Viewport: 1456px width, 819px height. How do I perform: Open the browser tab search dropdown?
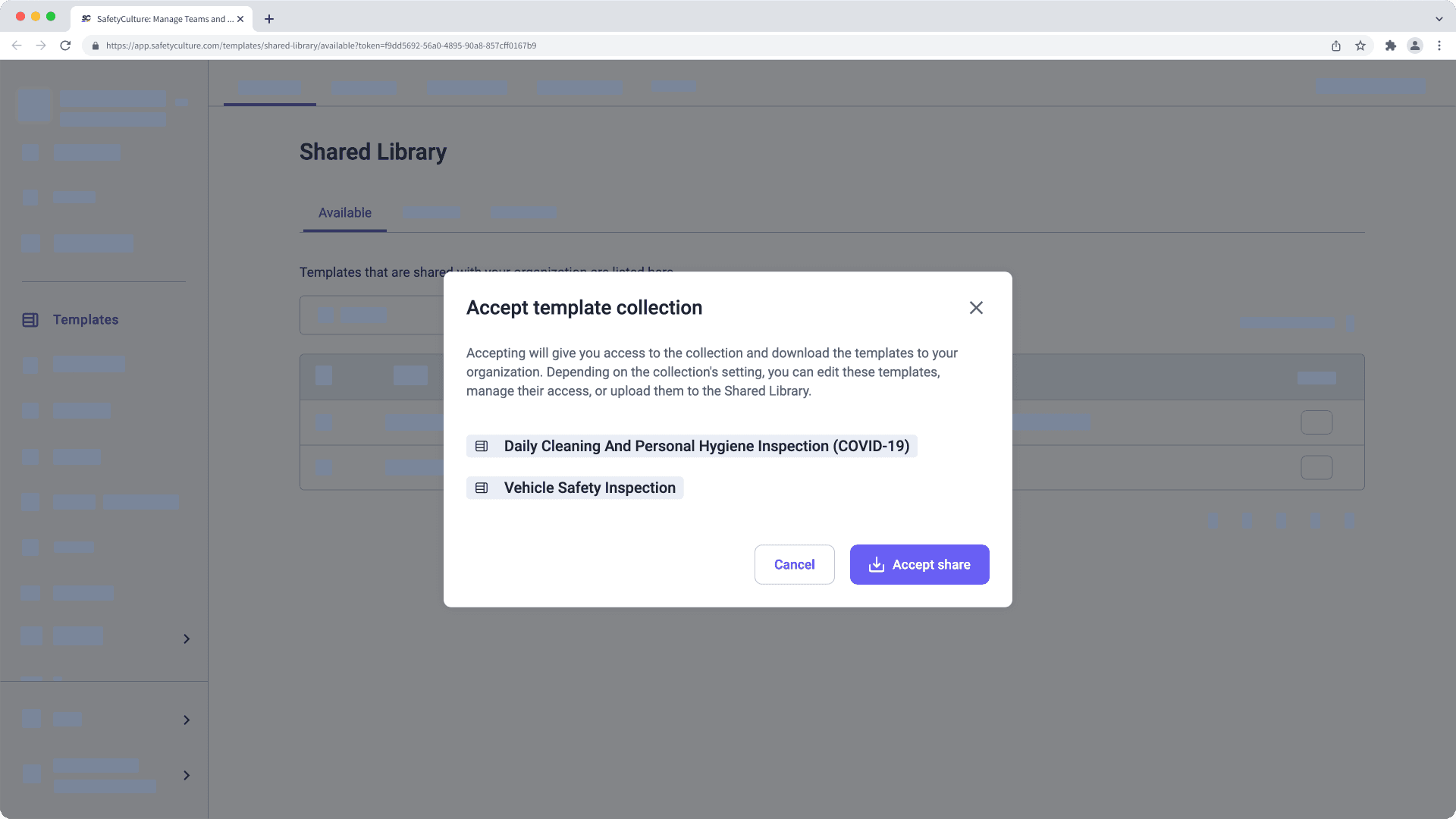pos(1439,19)
